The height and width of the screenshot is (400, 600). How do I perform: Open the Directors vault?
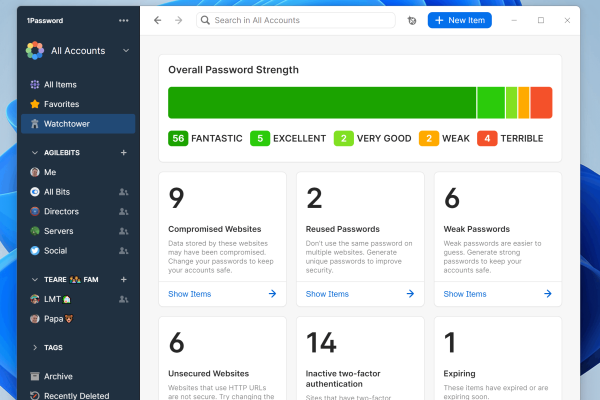click(78, 211)
